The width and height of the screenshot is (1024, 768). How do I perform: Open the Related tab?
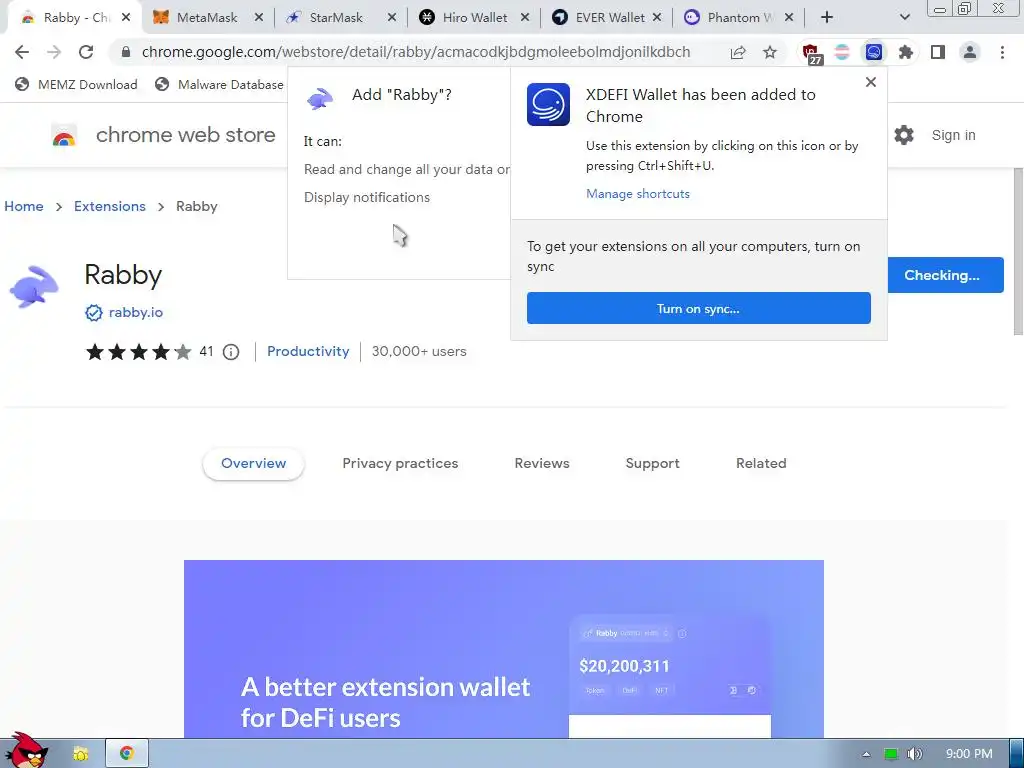[x=761, y=464]
